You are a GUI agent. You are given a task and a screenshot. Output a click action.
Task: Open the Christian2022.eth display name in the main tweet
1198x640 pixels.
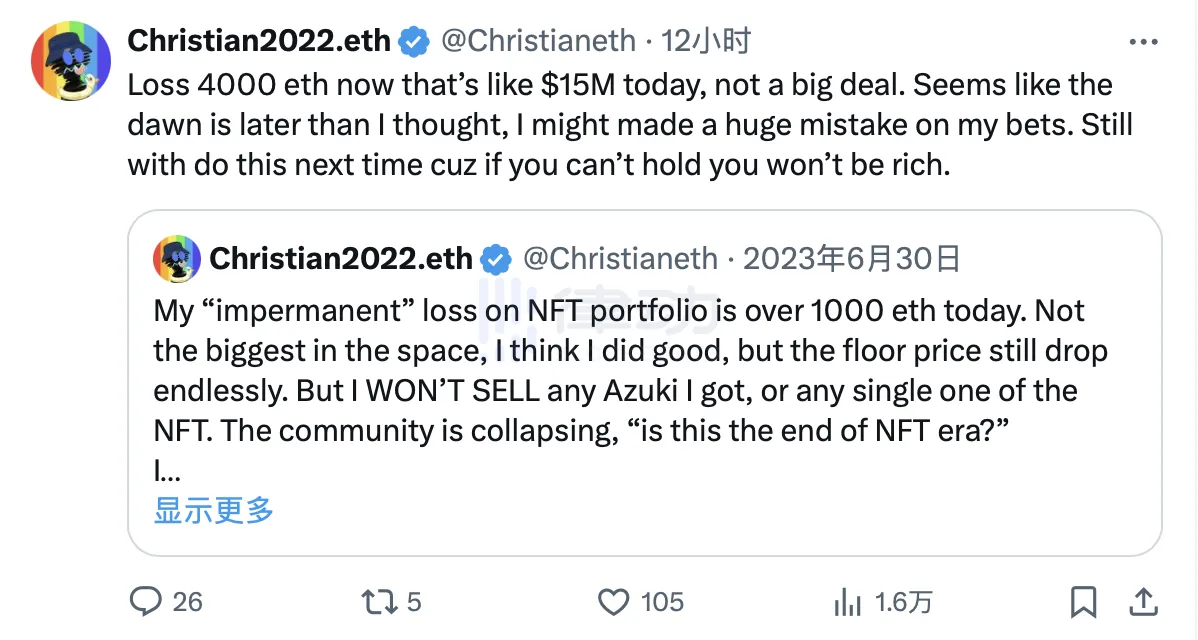(x=259, y=41)
